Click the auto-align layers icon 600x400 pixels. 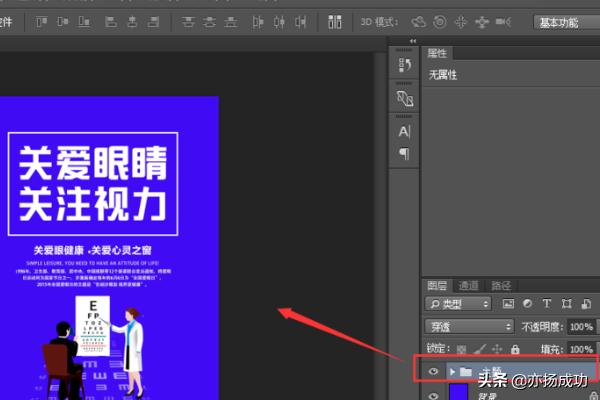coord(335,21)
